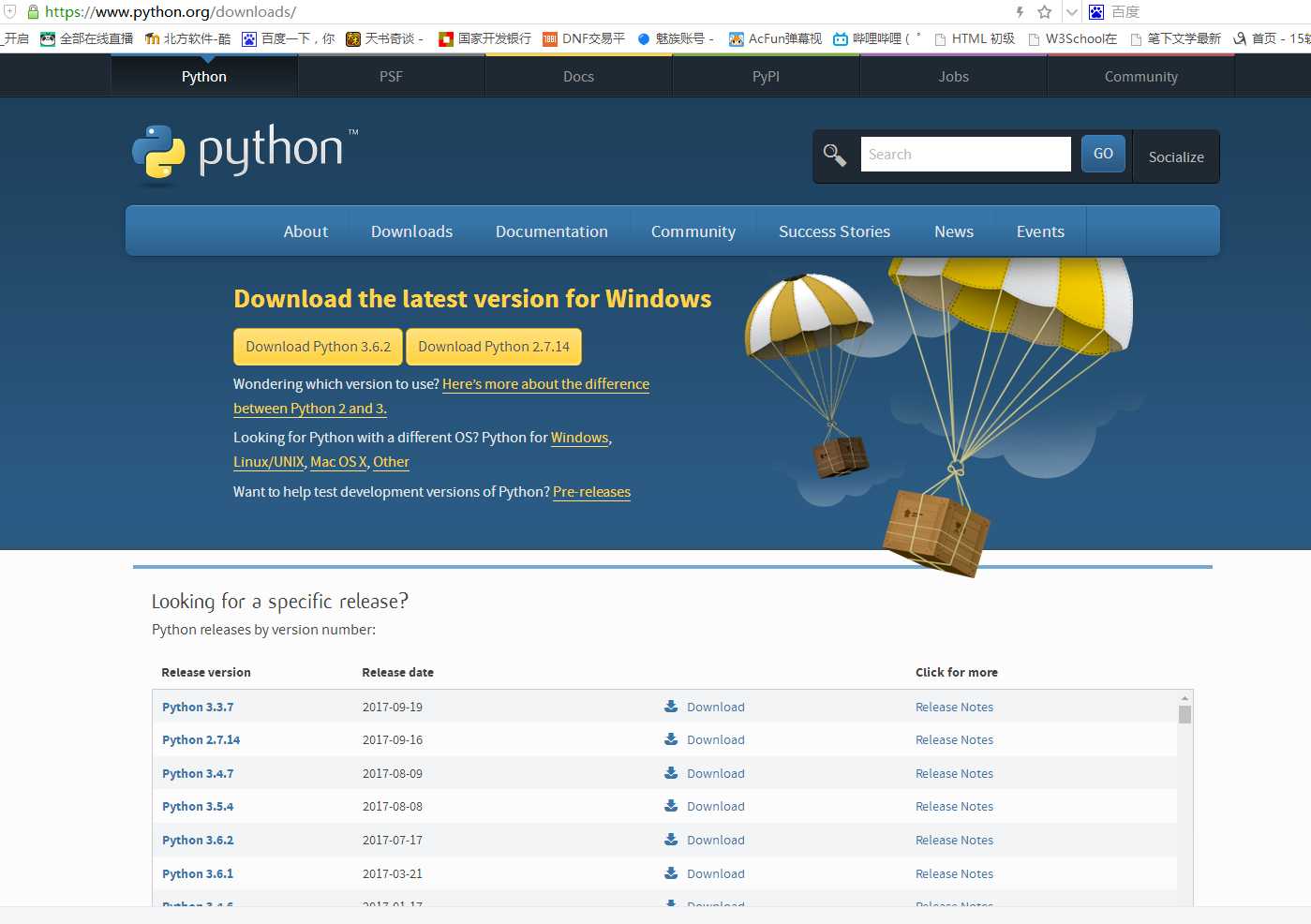Open Release Notes for Python 3.6.2
1311x924 pixels.
pyautogui.click(x=954, y=840)
